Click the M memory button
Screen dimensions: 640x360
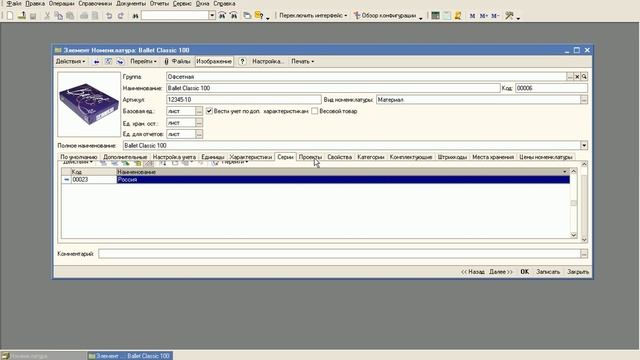pyautogui.click(x=472, y=16)
